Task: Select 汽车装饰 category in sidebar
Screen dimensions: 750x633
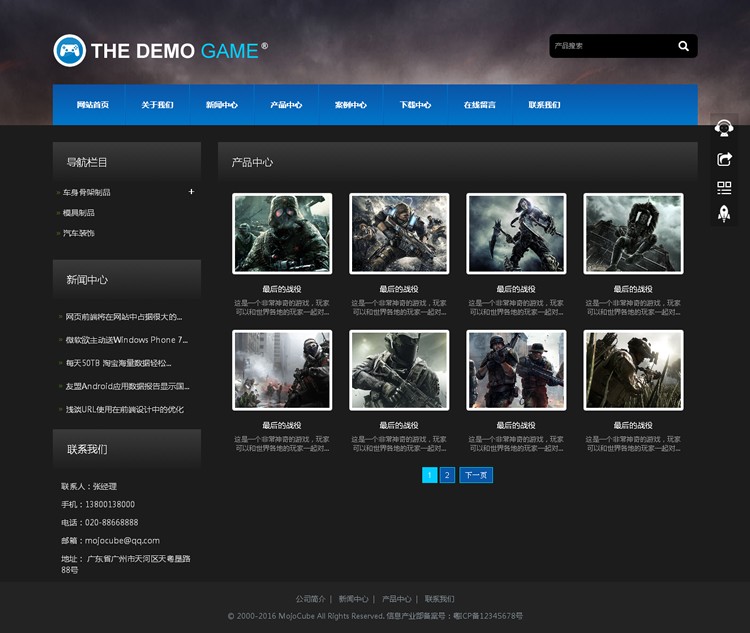Action: 78,233
